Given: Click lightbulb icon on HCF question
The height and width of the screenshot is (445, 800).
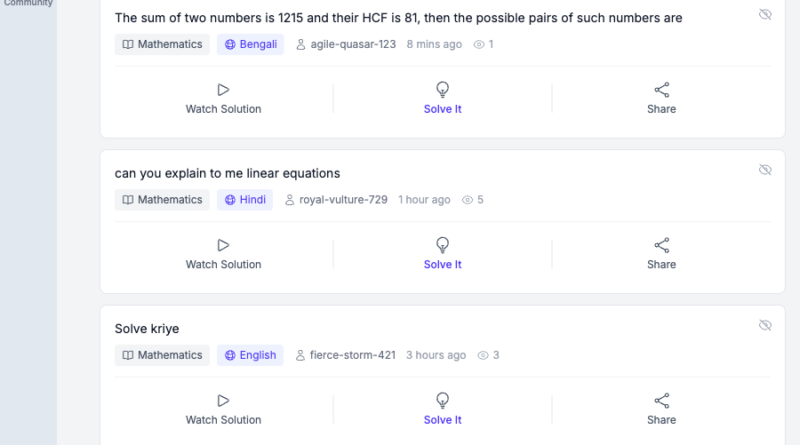Looking at the screenshot, I should pos(442,89).
